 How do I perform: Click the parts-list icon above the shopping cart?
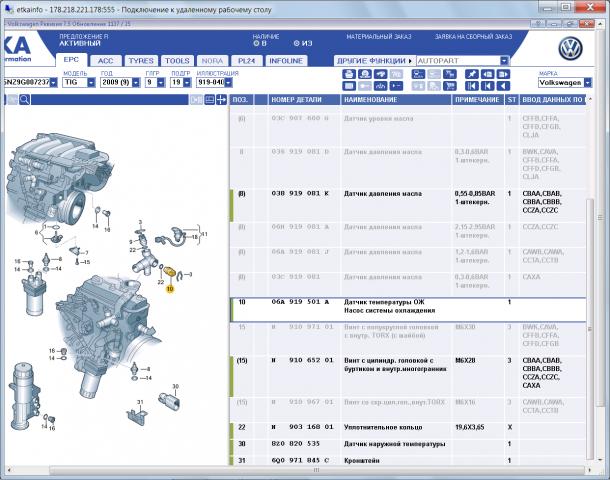coord(449,74)
